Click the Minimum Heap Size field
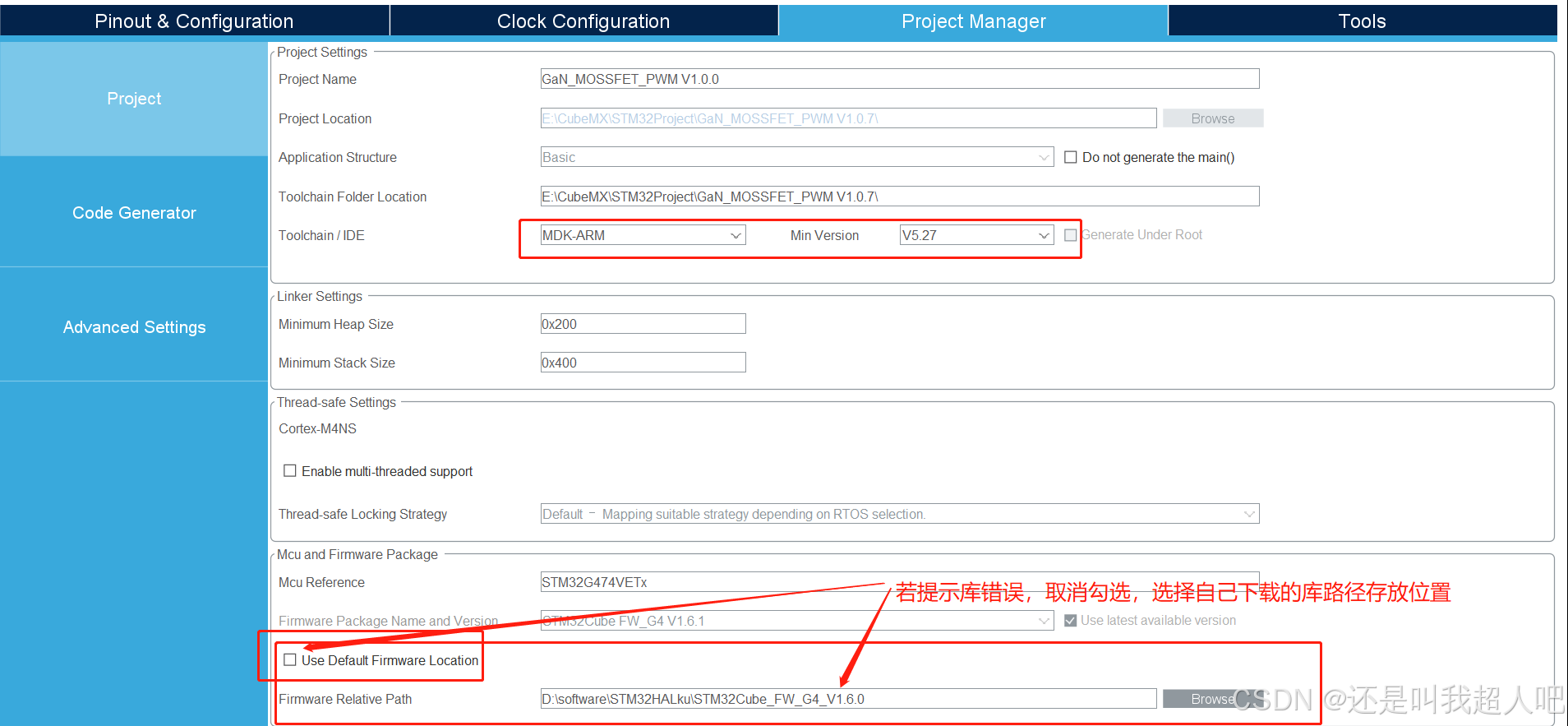 [643, 324]
